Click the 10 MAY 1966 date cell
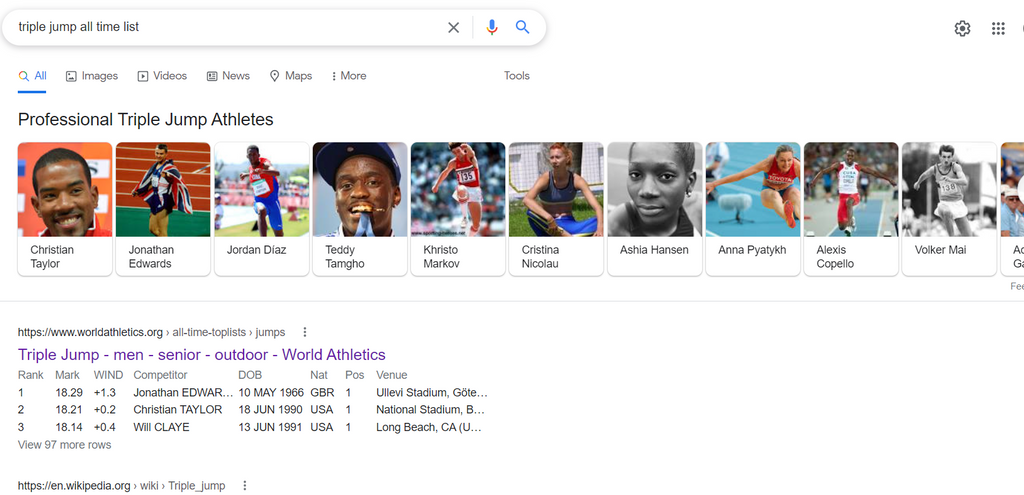This screenshot has width=1024, height=495. 271,392
